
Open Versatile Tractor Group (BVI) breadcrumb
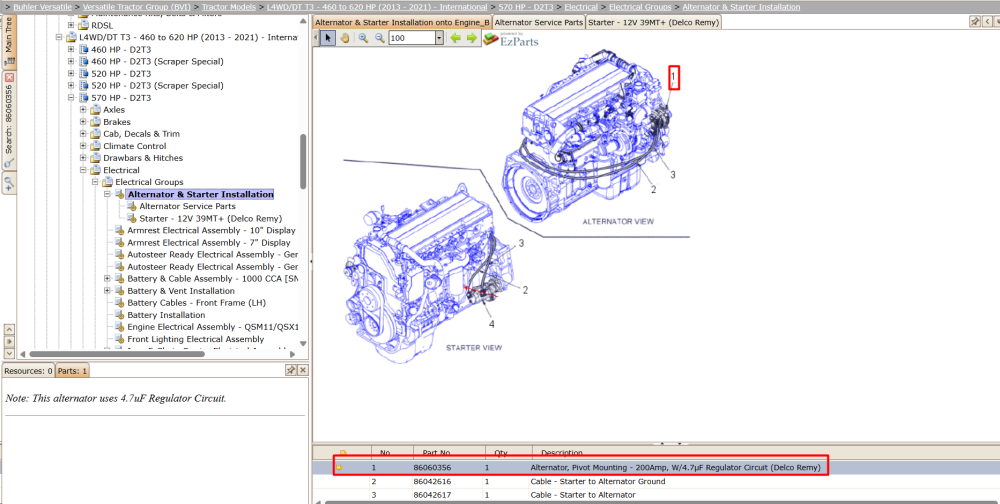(136, 6)
